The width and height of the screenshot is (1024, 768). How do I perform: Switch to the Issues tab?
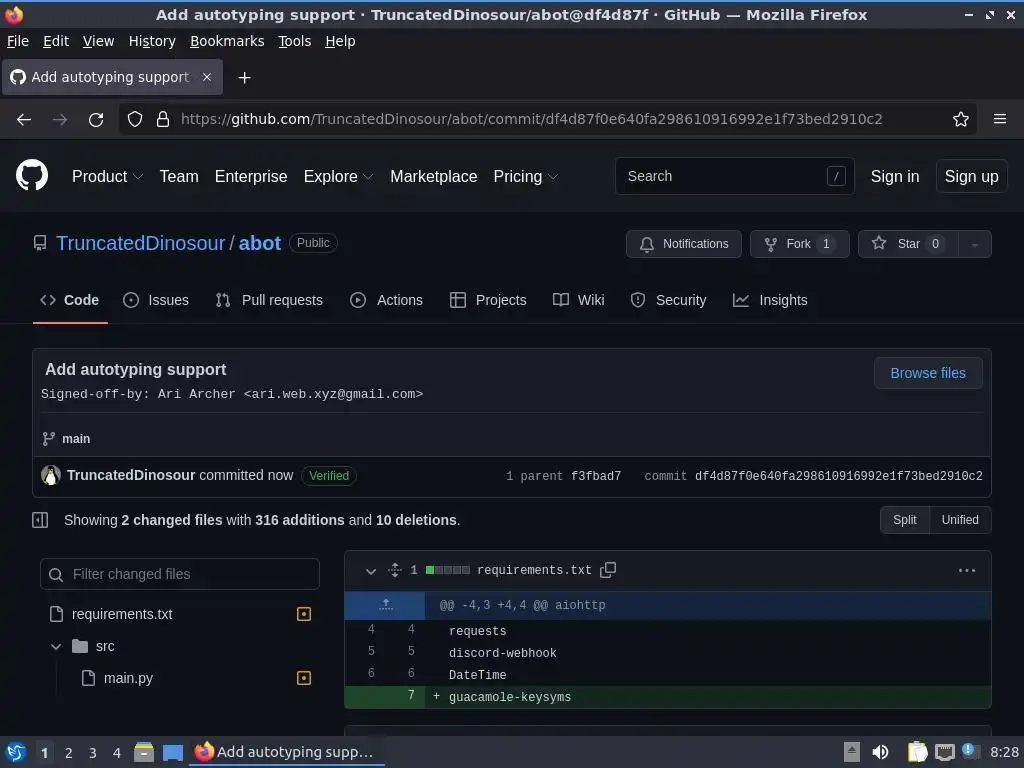pos(156,300)
